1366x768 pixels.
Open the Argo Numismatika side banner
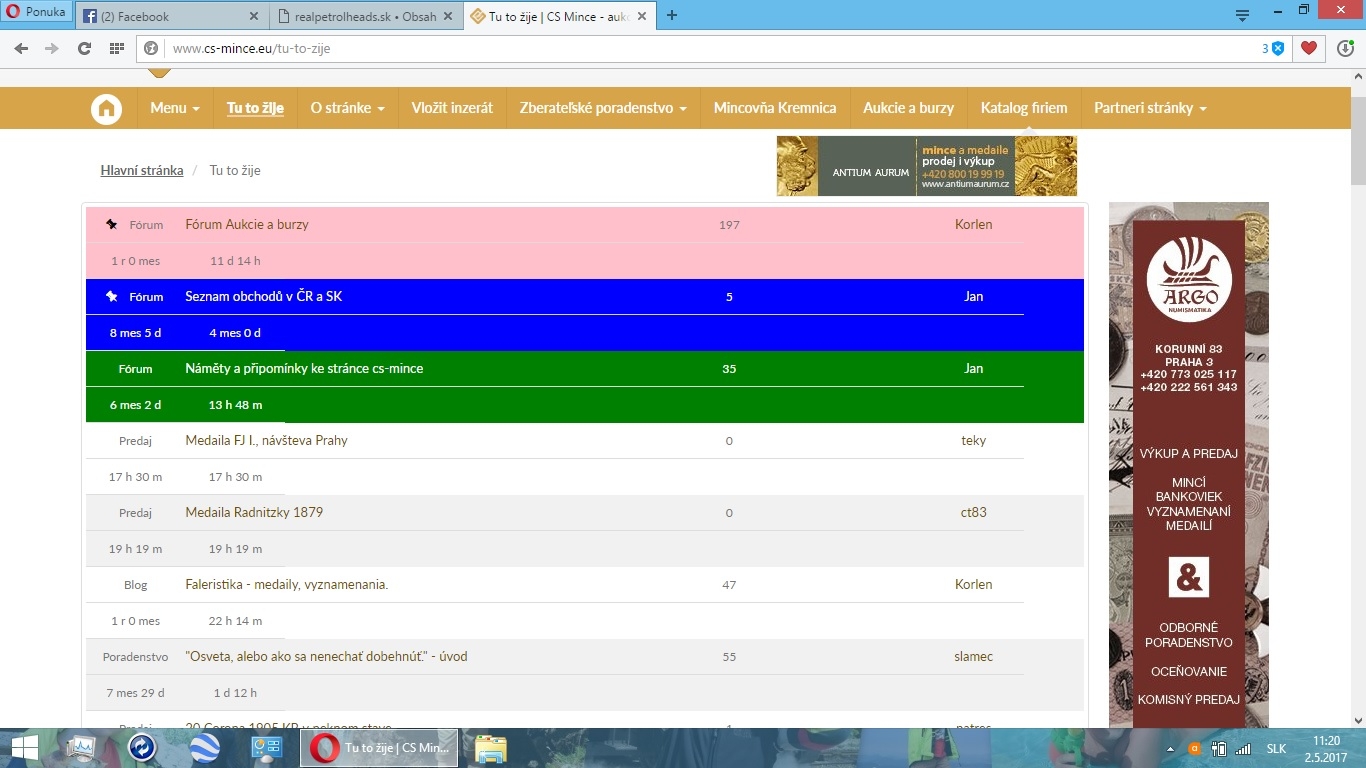[1189, 465]
